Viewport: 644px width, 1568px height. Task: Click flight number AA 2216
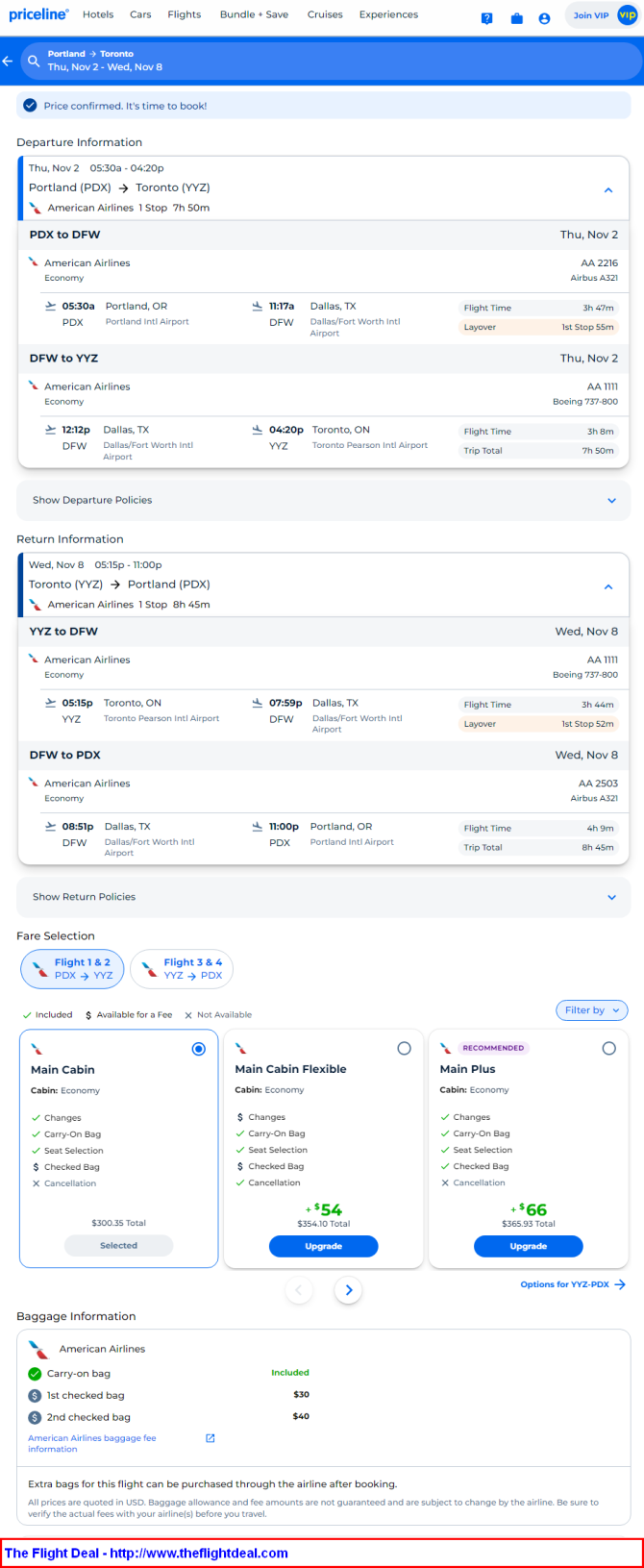[x=599, y=262]
